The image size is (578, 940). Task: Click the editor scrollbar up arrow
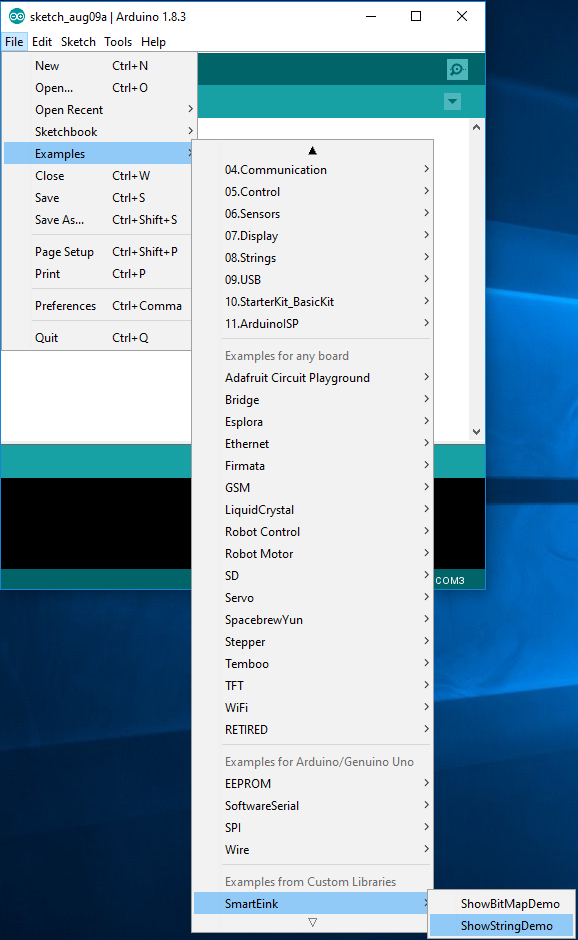pyautogui.click(x=476, y=127)
